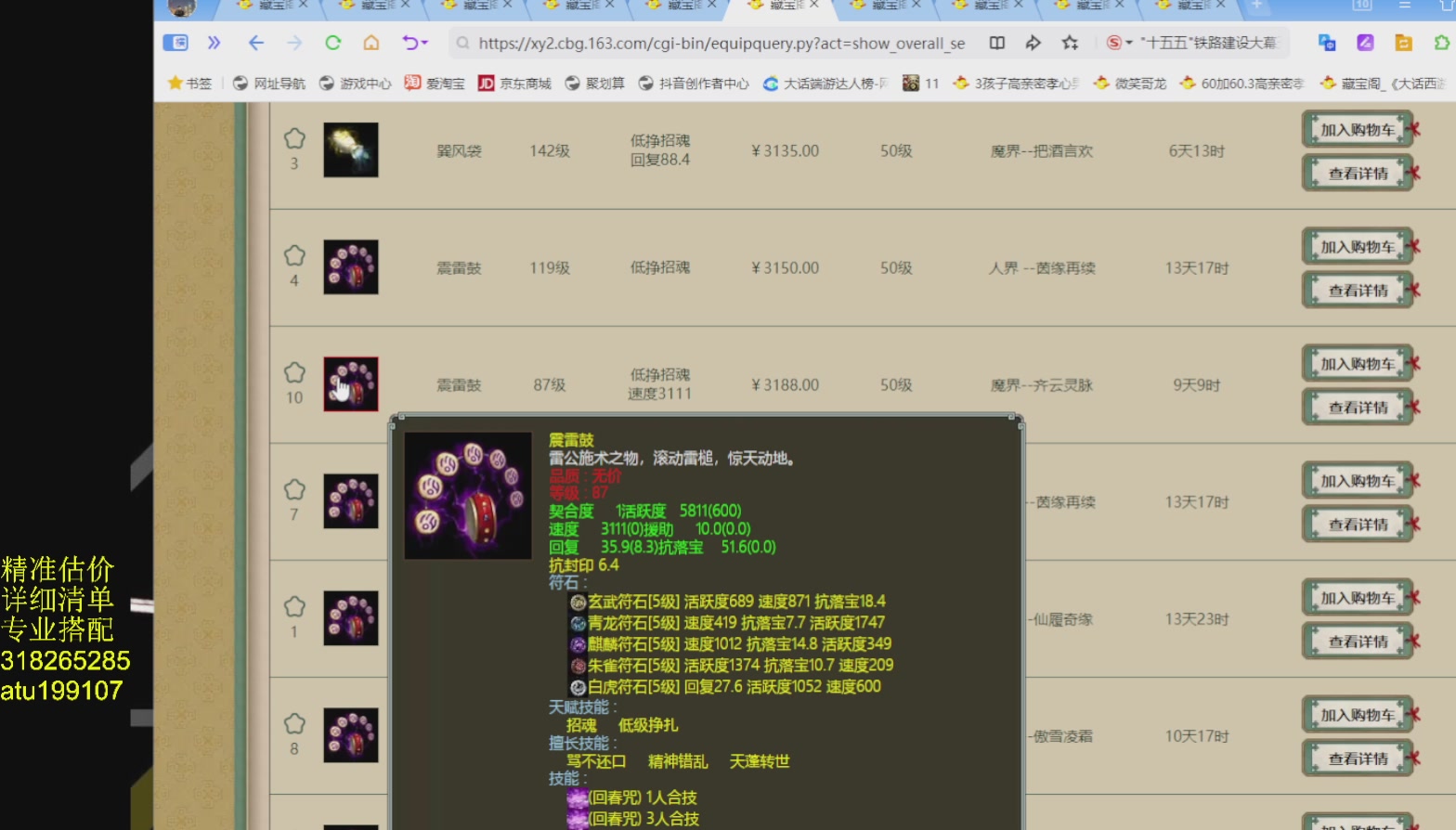Favorite the 巽风袋 142级 item star
The width and height of the screenshot is (1456, 830).
click(294, 139)
